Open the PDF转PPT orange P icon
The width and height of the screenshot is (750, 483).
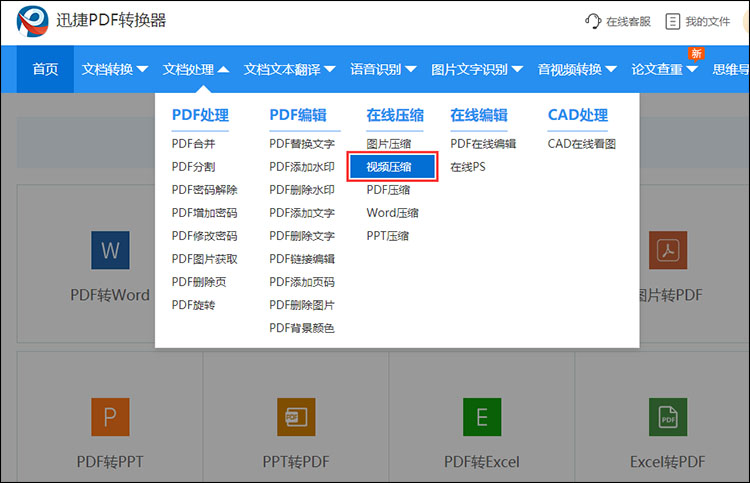110,417
